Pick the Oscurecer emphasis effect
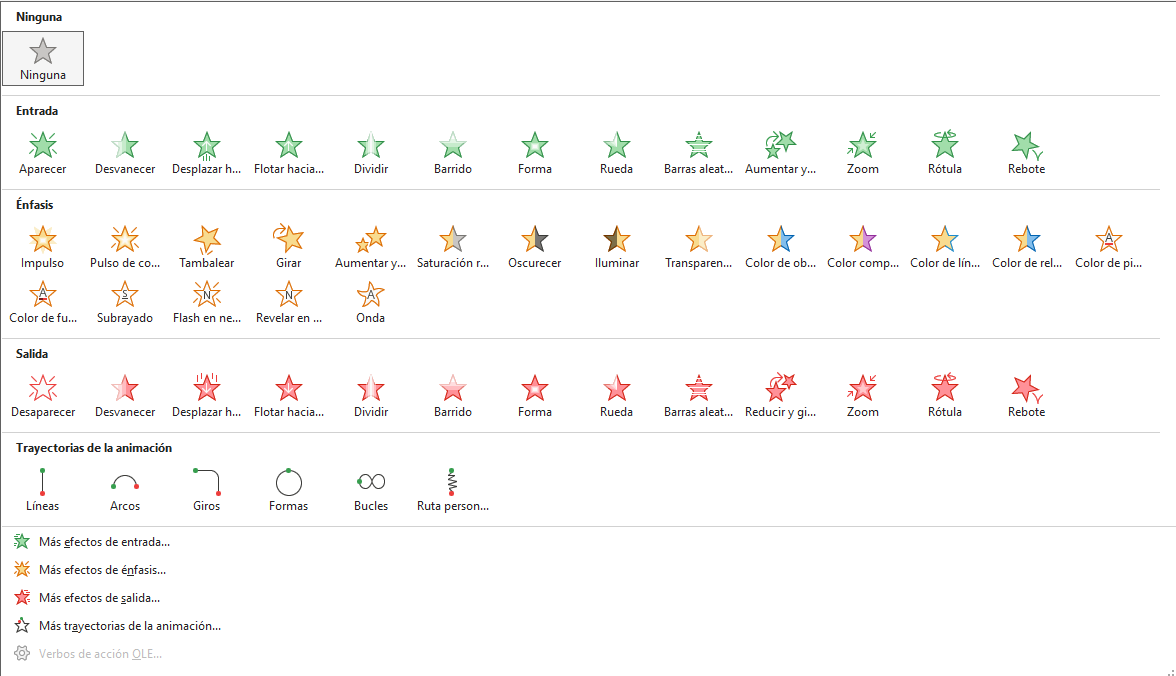The image size is (1176, 676). point(535,246)
